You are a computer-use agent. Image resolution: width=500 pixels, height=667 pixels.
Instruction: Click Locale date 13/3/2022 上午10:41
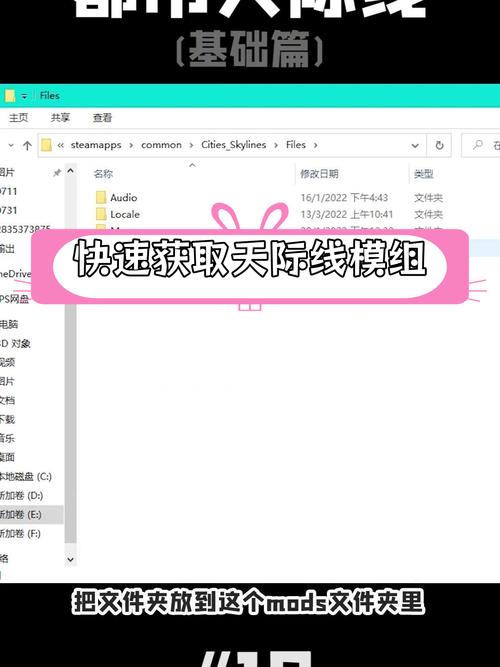(347, 214)
